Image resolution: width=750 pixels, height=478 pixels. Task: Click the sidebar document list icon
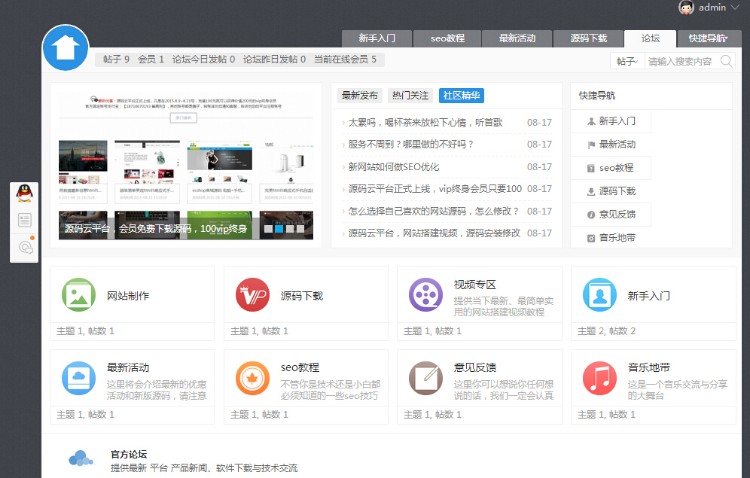24,220
